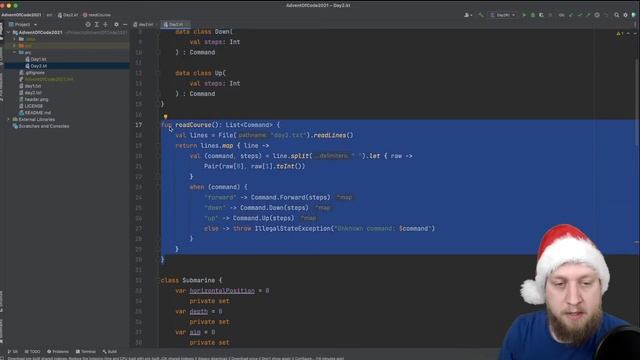Collapse the AdventOfCode2021 root node
This screenshot has height=360, width=640.
tap(9, 32)
